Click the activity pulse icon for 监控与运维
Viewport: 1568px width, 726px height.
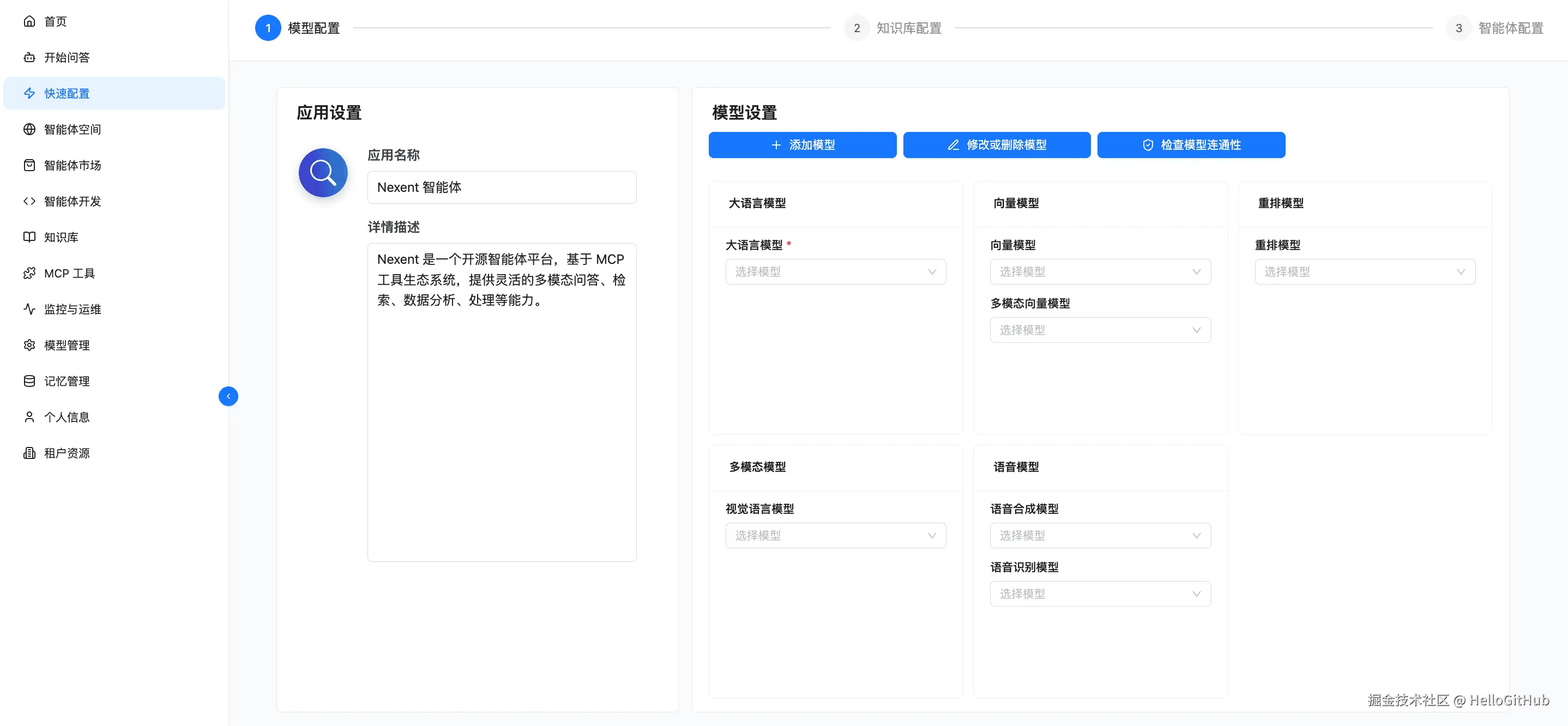click(29, 309)
